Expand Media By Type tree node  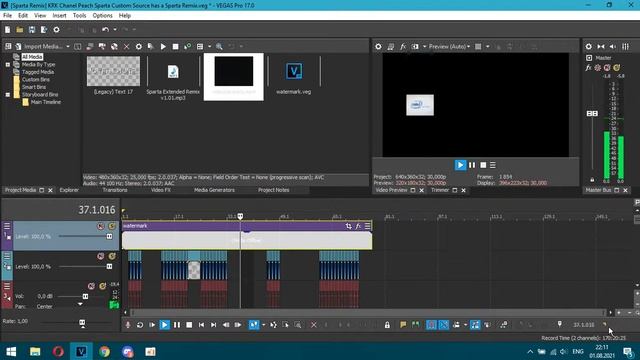8,64
